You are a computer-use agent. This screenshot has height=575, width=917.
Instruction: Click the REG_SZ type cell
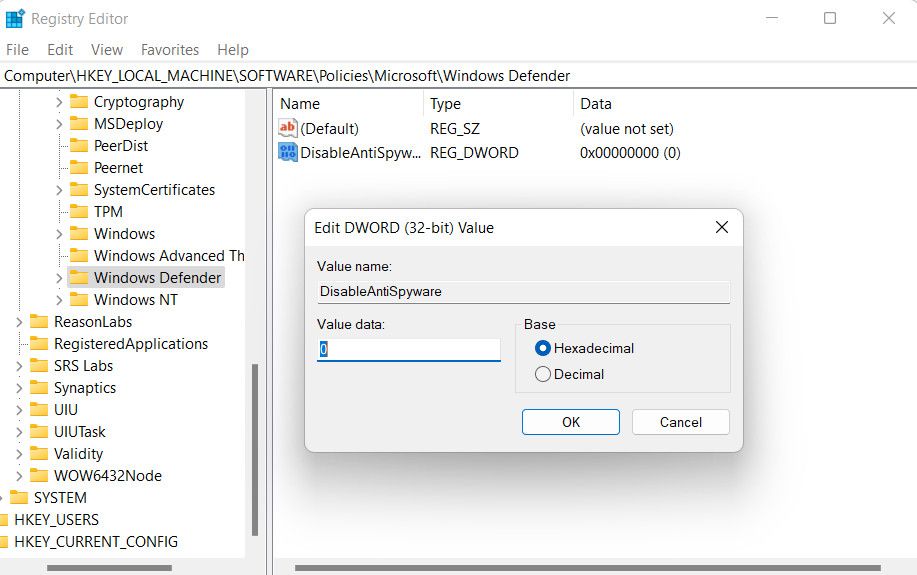click(455, 129)
